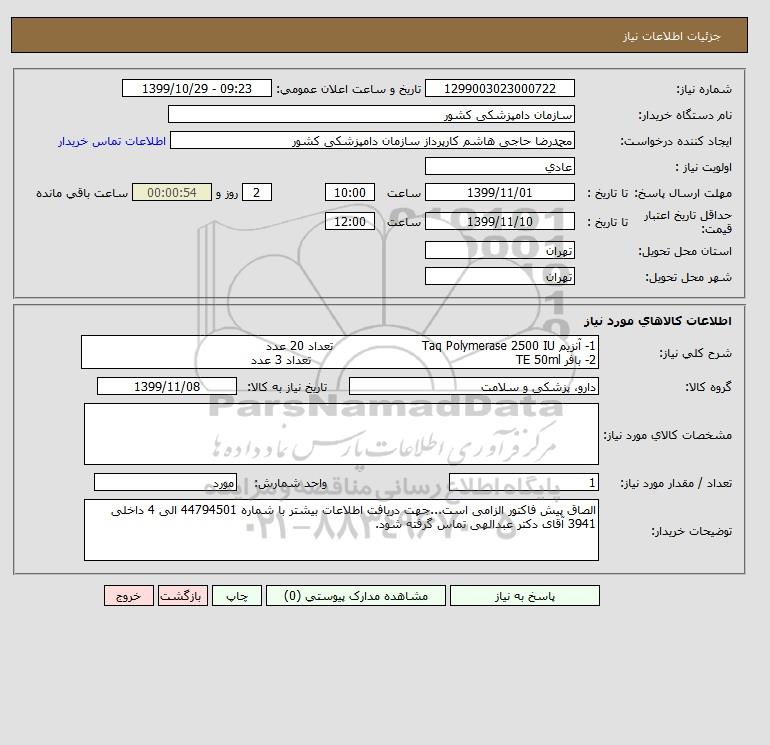Click the label تعداد / مقدار مورد نیاز

click(x=676, y=483)
